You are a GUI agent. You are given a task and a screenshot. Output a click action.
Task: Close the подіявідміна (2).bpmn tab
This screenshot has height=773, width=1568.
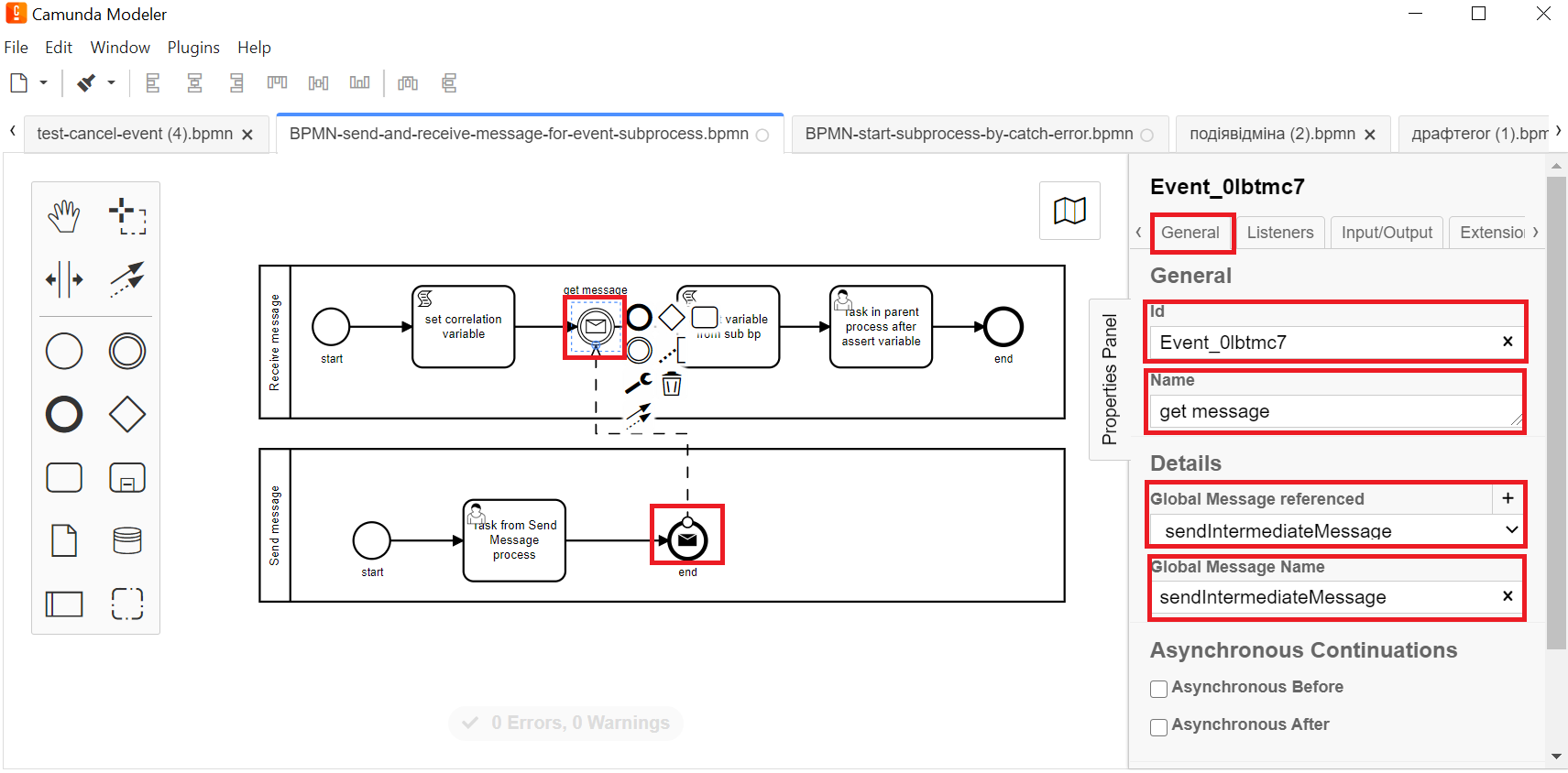(1370, 135)
